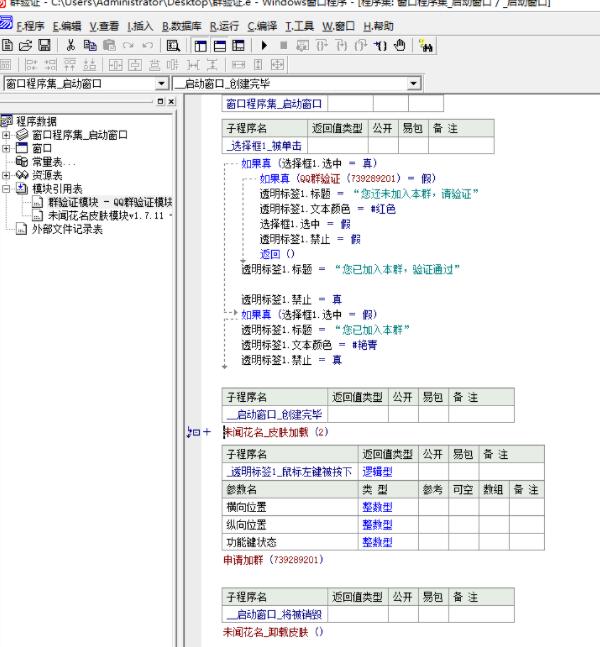The image size is (600, 647).
Task: Save the program with the floppy disk icon
Action: coord(44,45)
